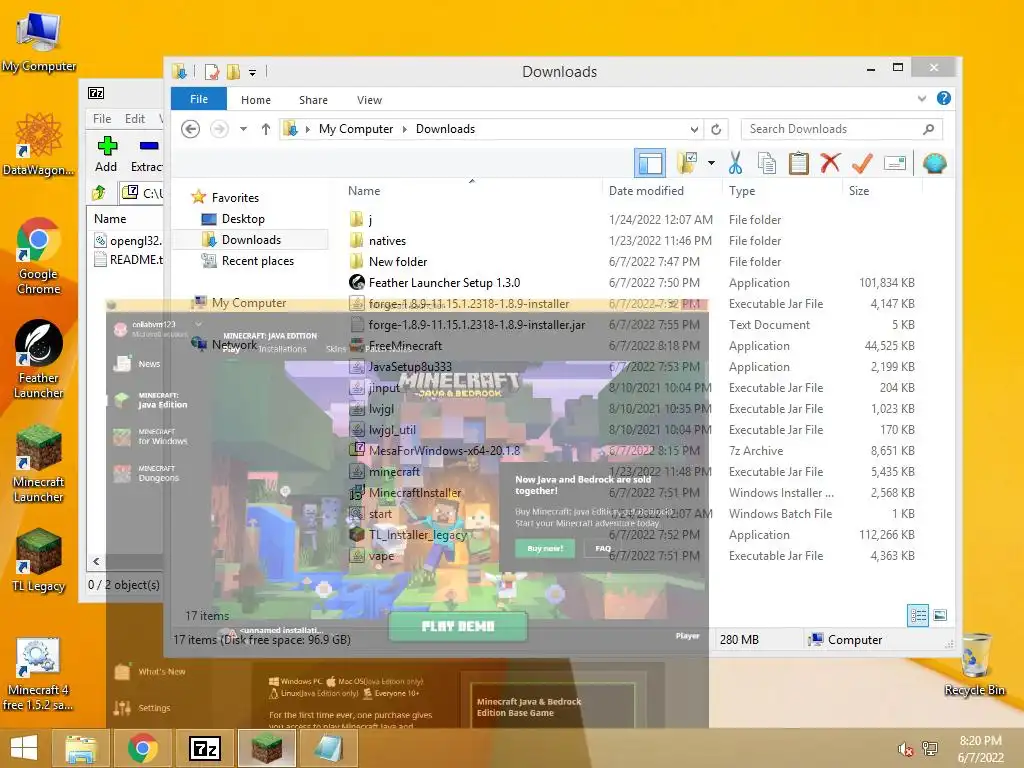This screenshot has height=768, width=1024.
Task: Sort files by the Name column header
Action: 364,191
